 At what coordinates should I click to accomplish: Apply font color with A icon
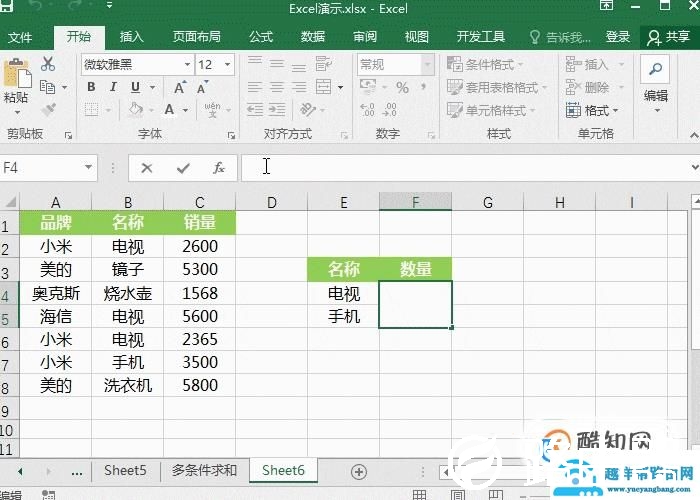point(169,109)
